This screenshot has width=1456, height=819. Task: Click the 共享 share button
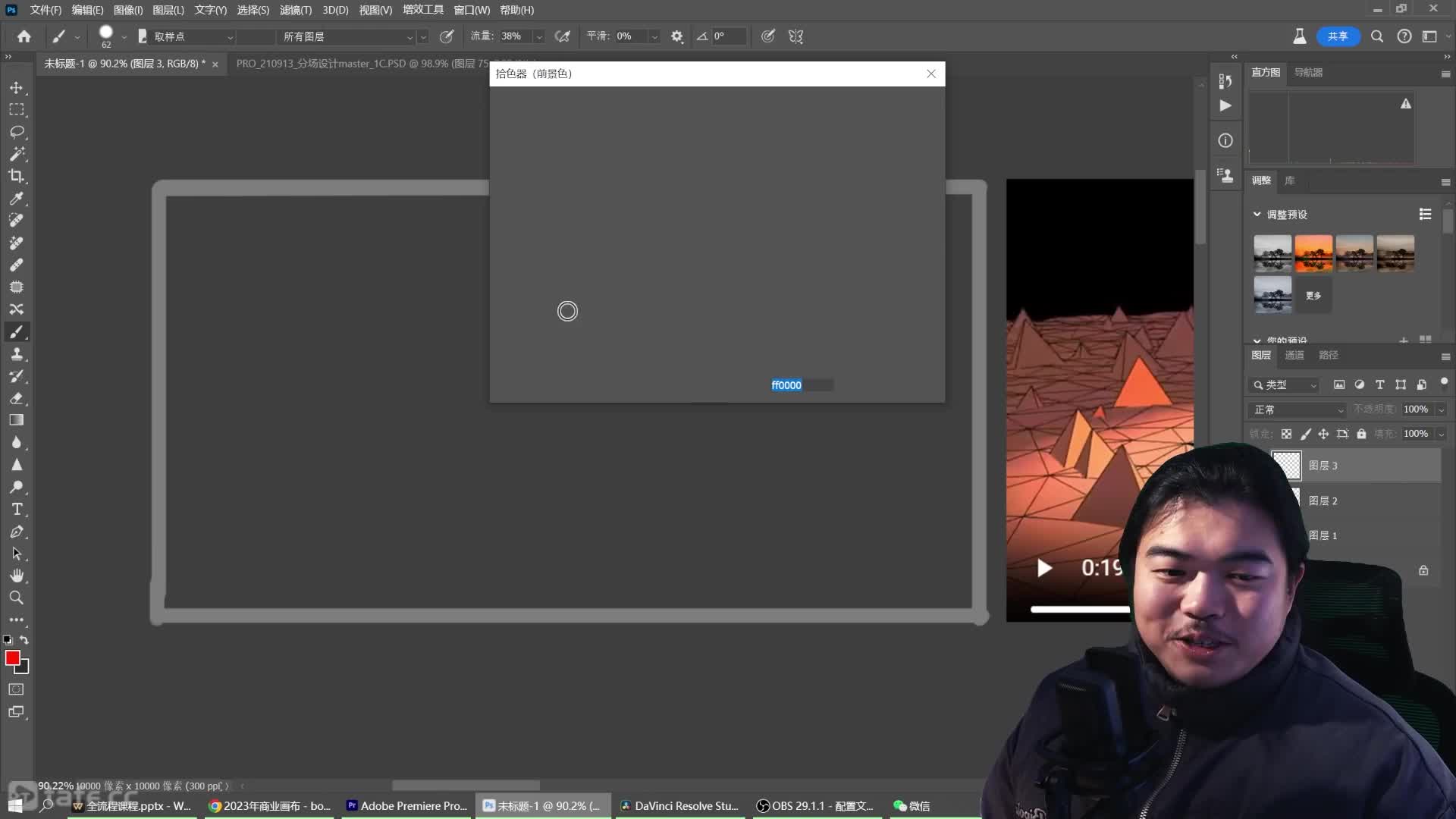tap(1338, 36)
